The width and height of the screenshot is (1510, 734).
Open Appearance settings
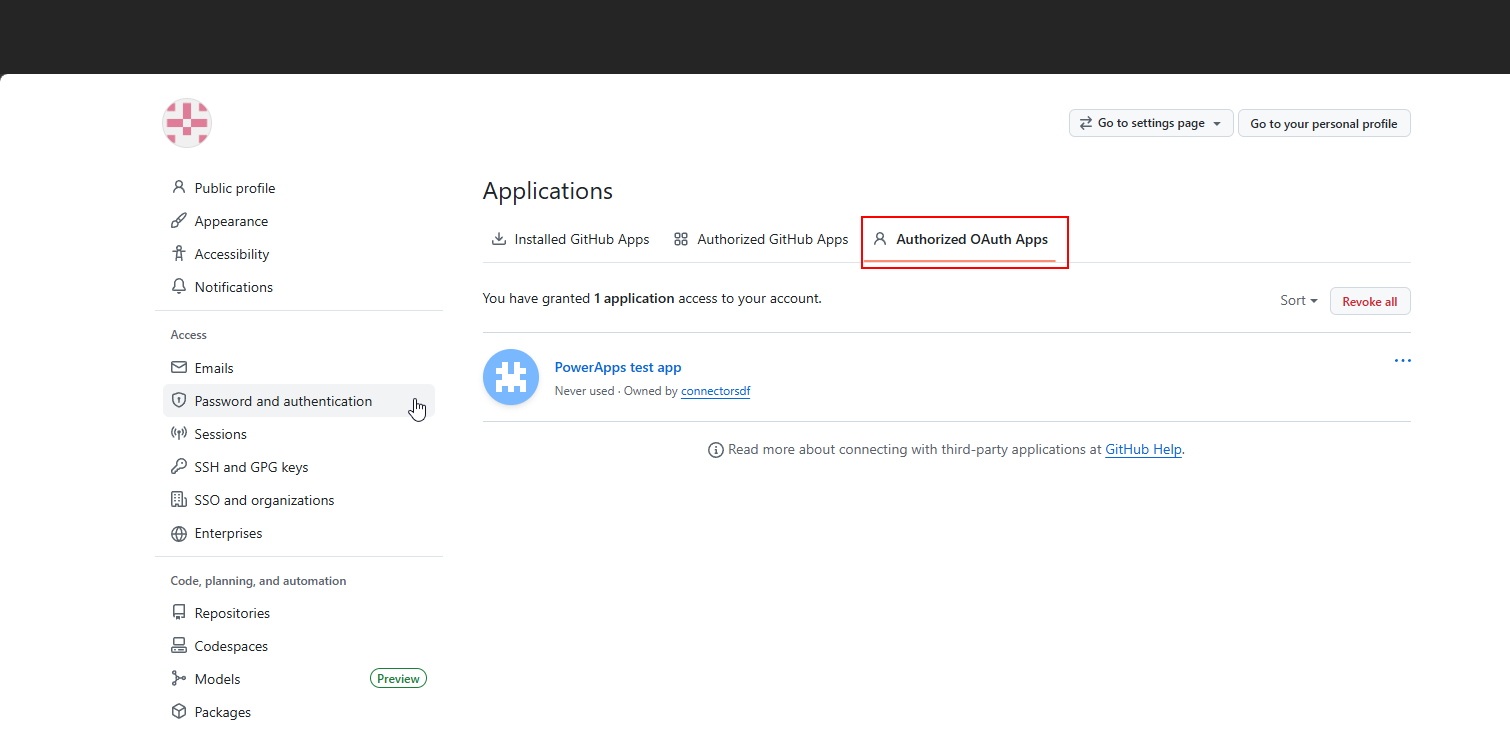[x=299, y=221]
